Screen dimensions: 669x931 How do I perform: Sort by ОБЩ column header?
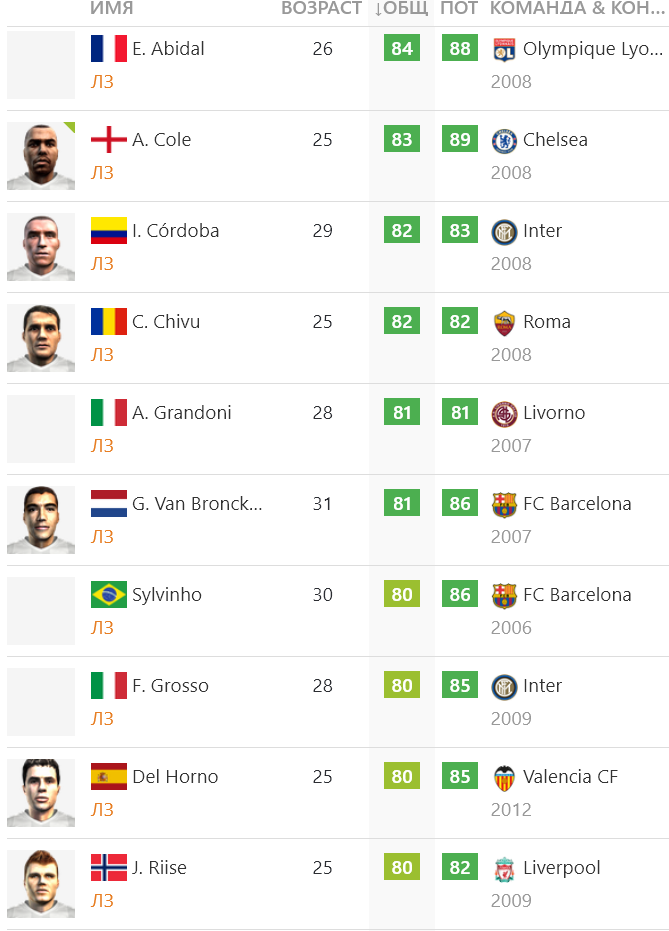(x=401, y=8)
